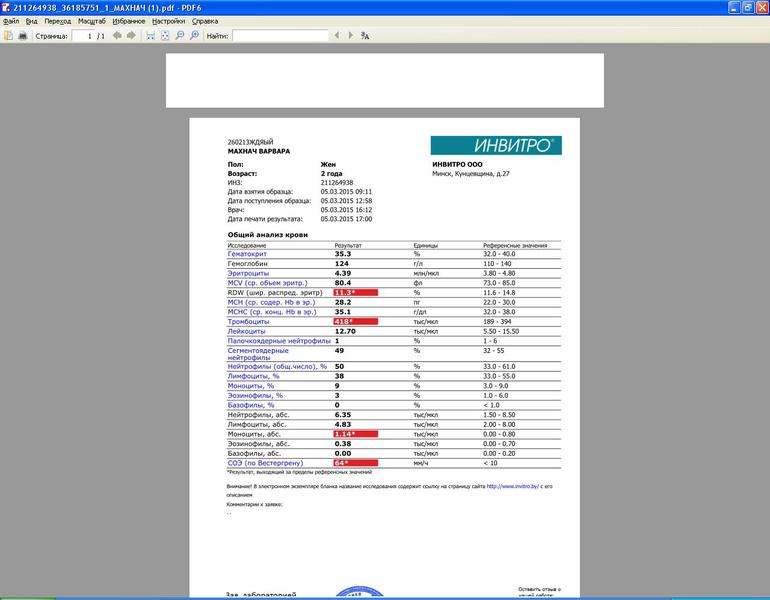Click the page number input field

point(84,36)
